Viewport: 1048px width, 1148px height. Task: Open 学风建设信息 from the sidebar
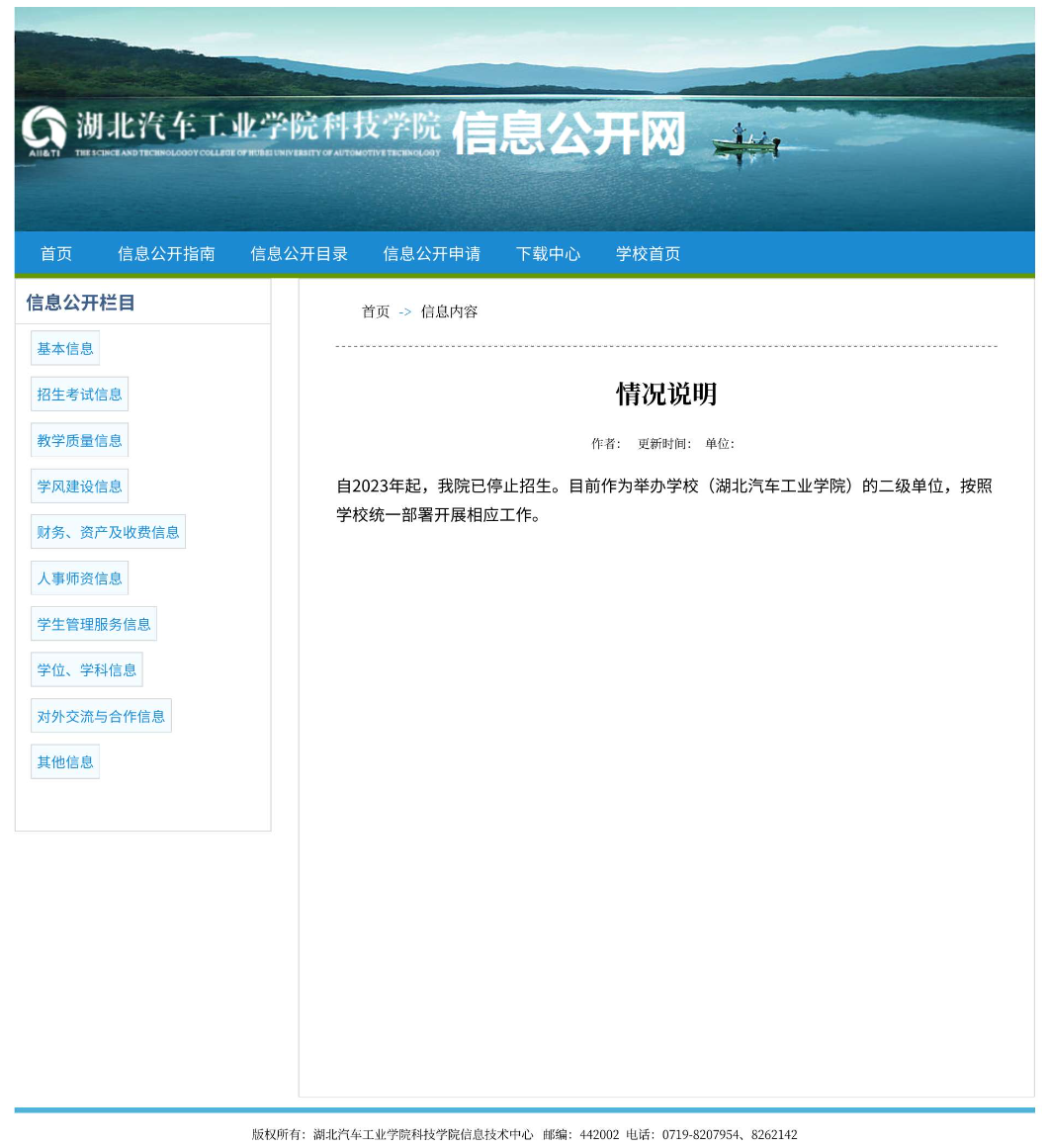click(x=79, y=486)
